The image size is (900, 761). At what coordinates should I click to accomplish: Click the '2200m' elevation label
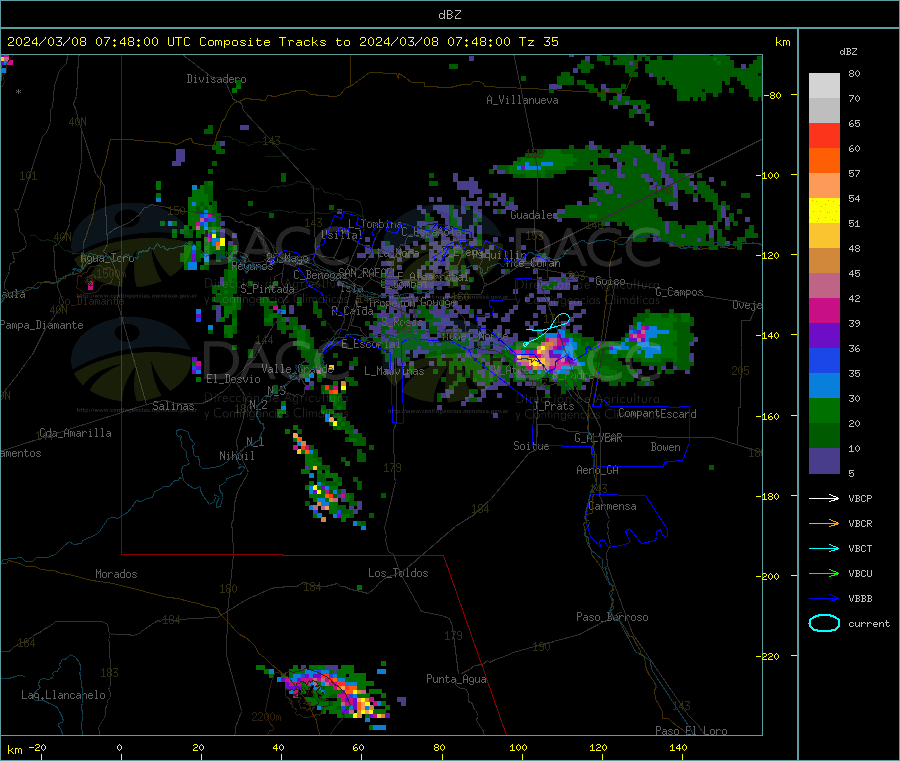266,717
